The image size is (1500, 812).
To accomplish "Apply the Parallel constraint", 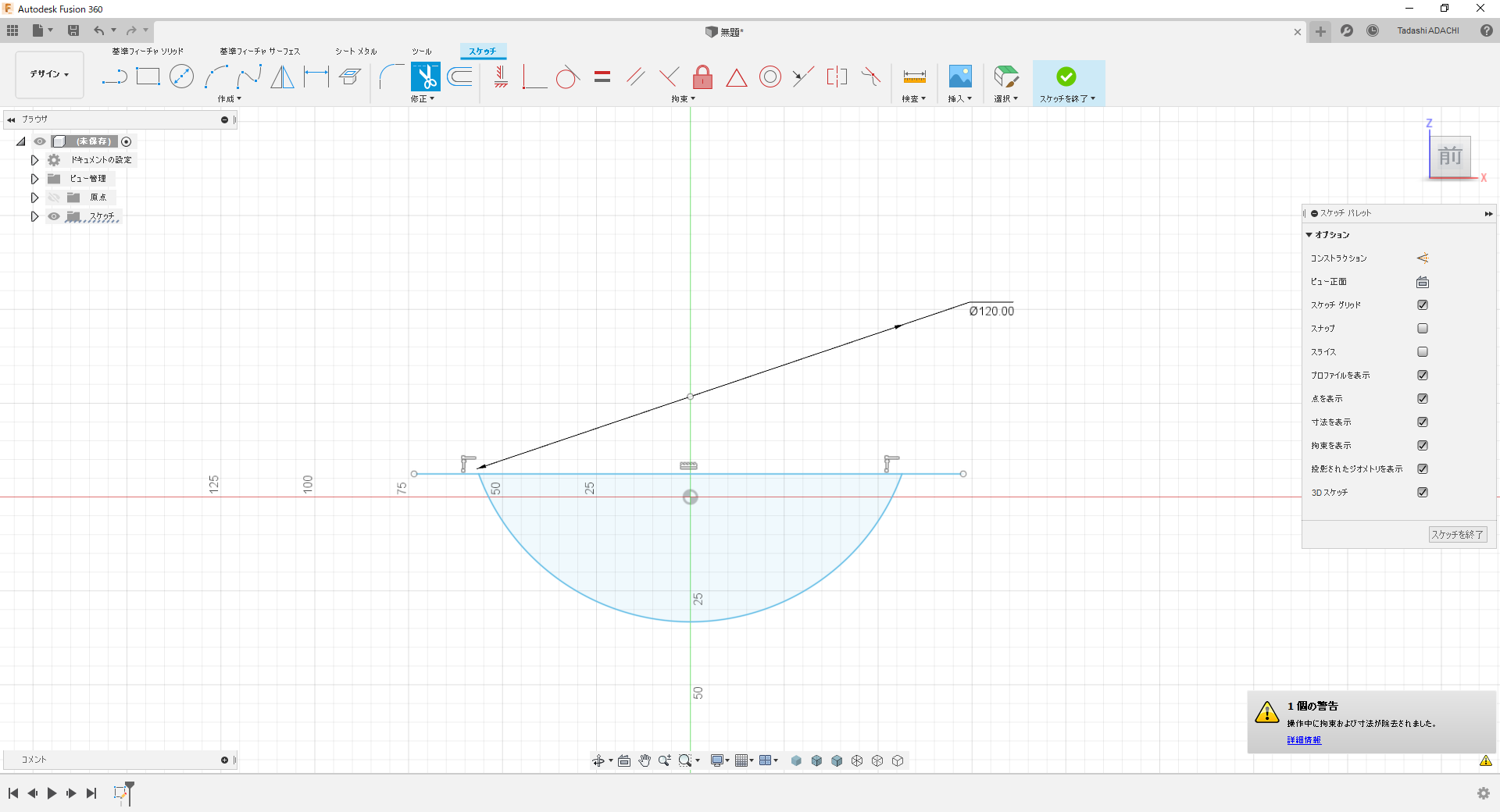I will pyautogui.click(x=636, y=77).
